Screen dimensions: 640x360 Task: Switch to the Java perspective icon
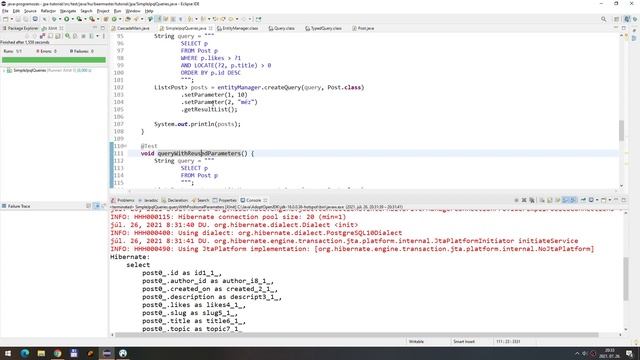point(628,19)
